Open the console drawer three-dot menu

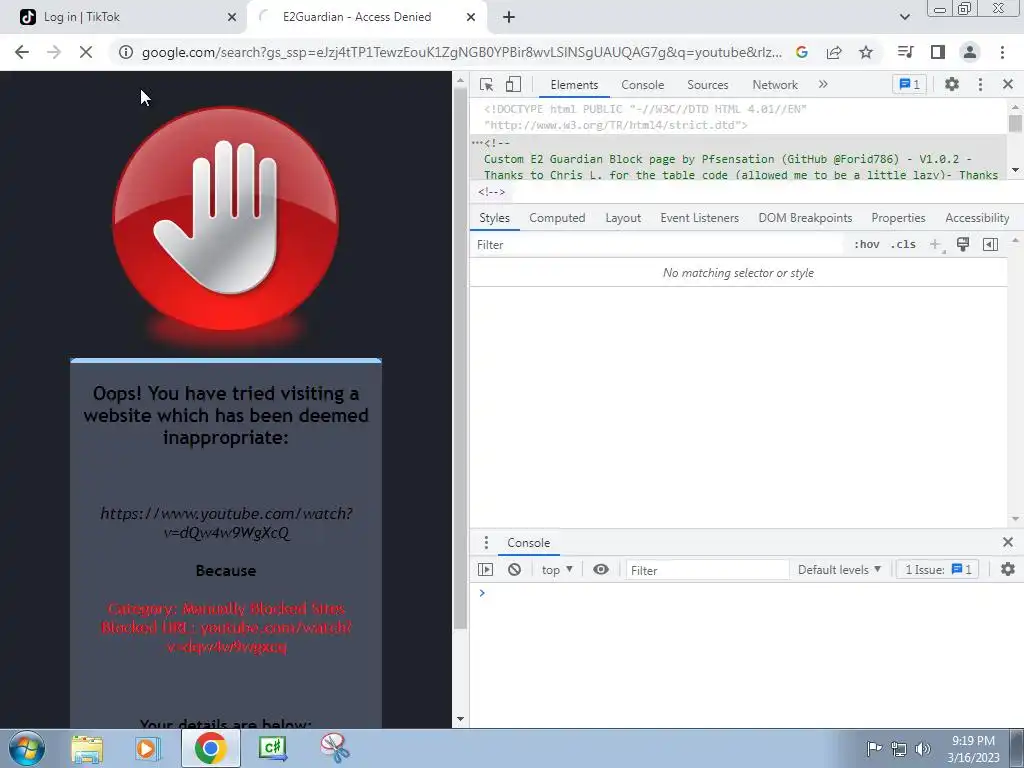[486, 543]
